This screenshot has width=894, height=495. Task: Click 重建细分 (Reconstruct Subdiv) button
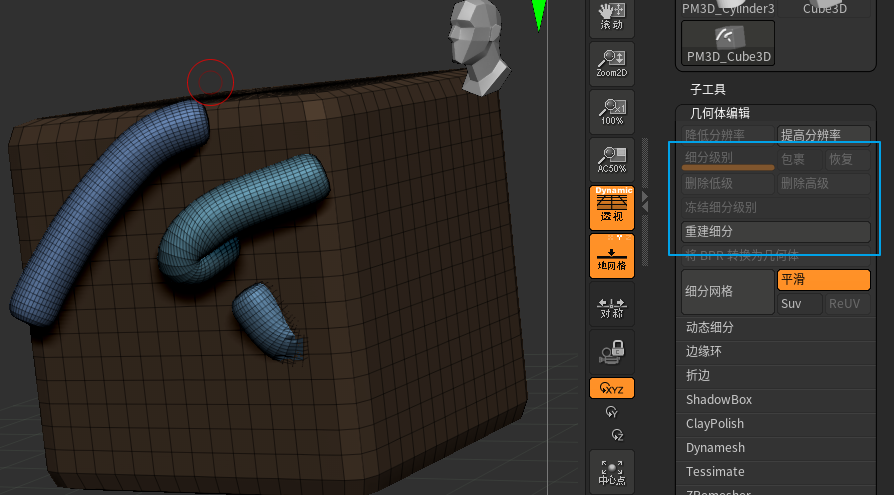(x=776, y=232)
